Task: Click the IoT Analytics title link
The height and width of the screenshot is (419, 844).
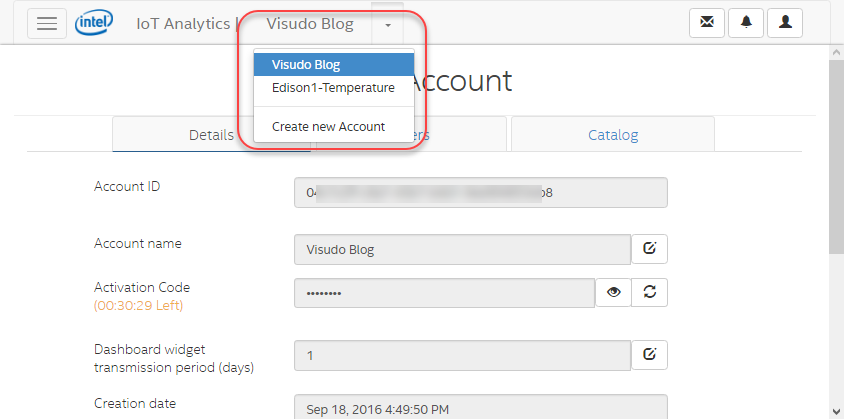Action: pyautogui.click(x=181, y=24)
